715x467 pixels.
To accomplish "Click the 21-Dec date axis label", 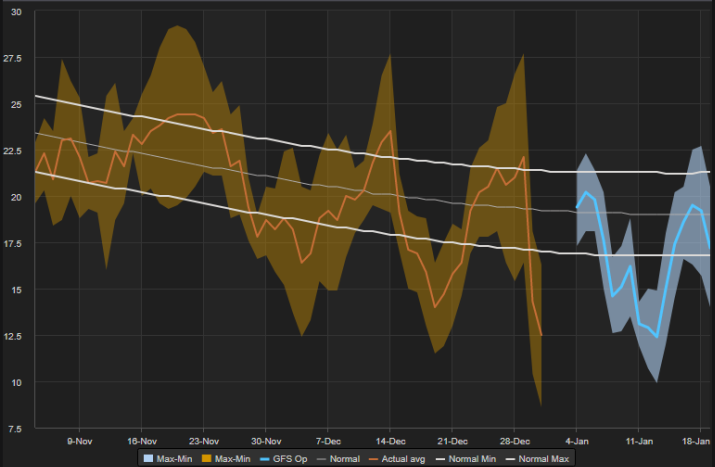I will [x=452, y=441].
